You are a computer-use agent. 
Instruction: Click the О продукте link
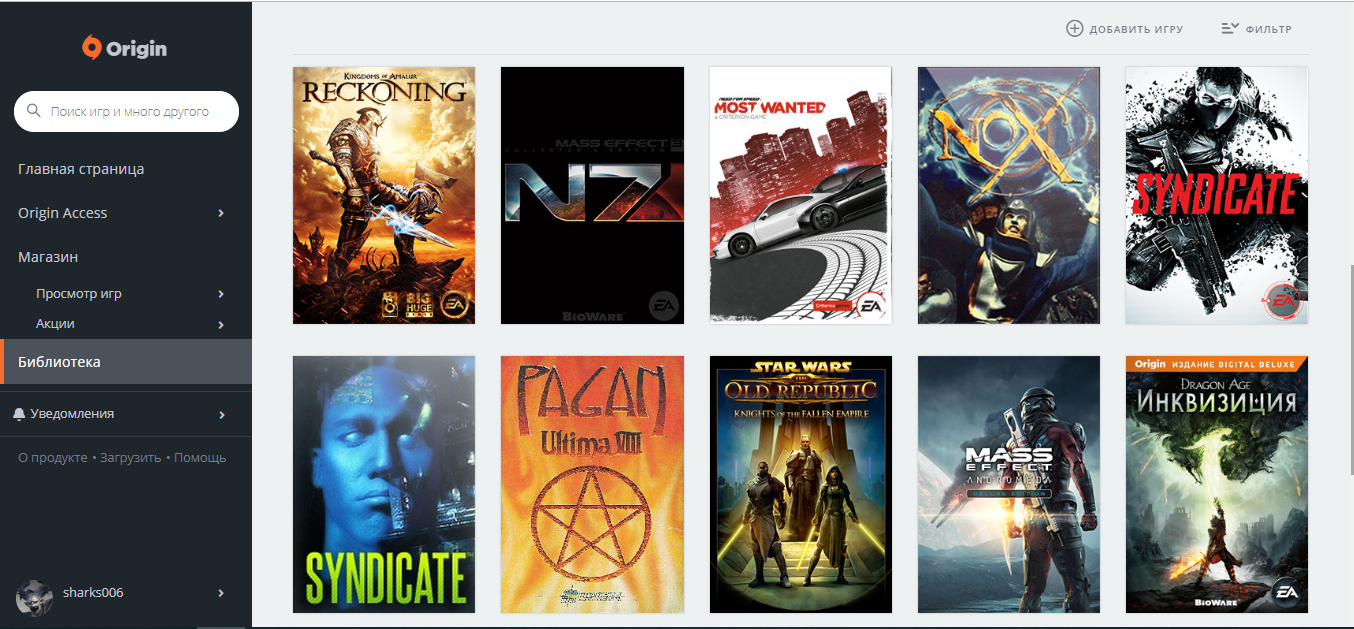[53, 457]
